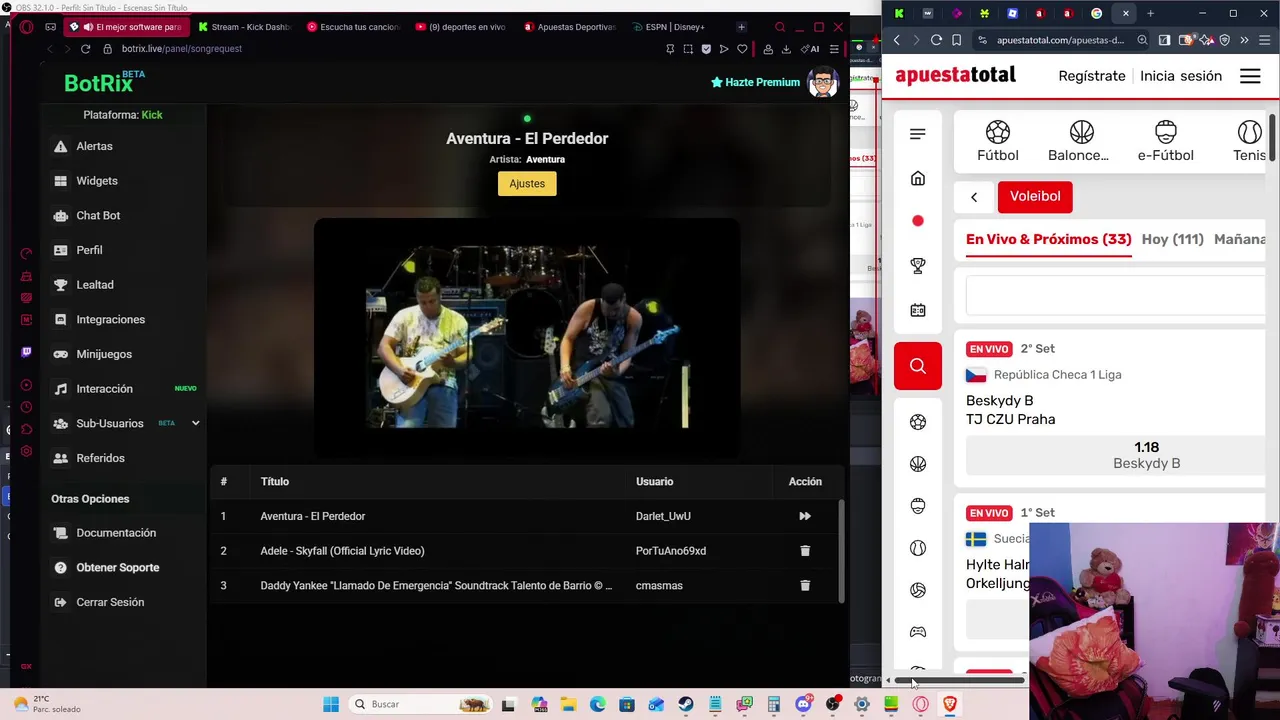Screen dimensions: 1280x720
Task: Click the song queue scrollbar
Action: point(841,551)
